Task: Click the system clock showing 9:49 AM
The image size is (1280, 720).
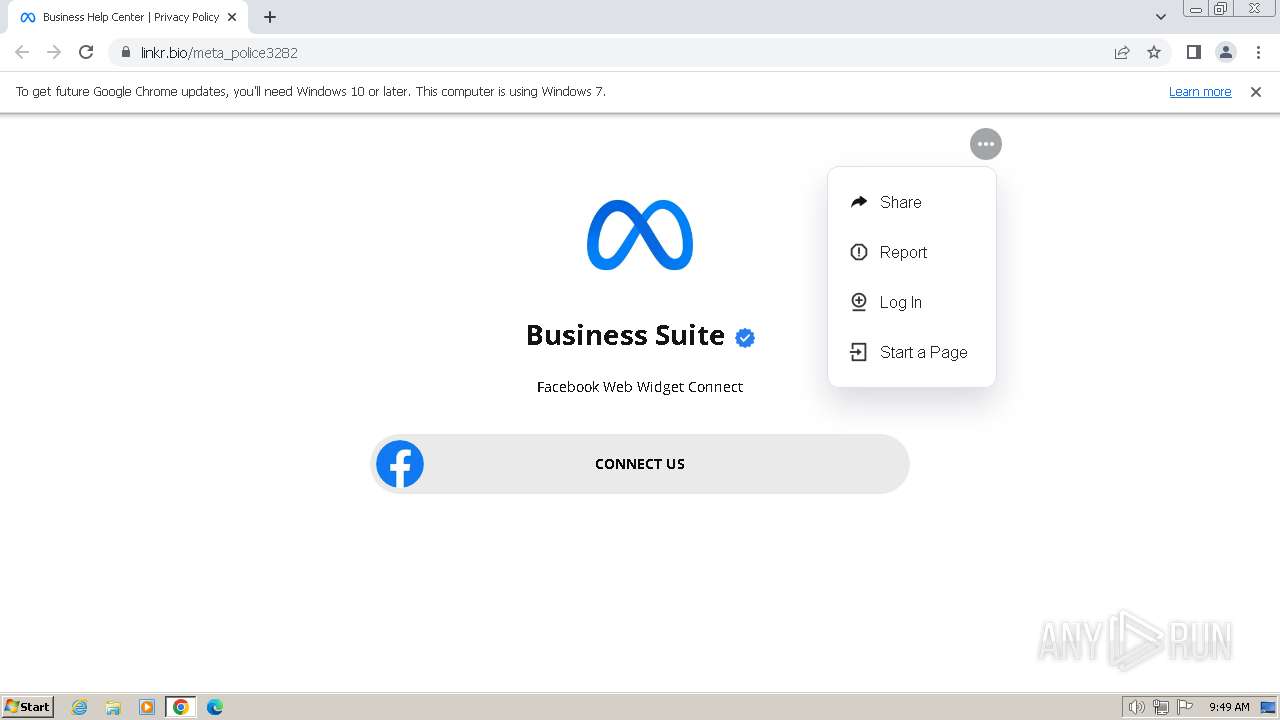Action: tap(1229, 707)
